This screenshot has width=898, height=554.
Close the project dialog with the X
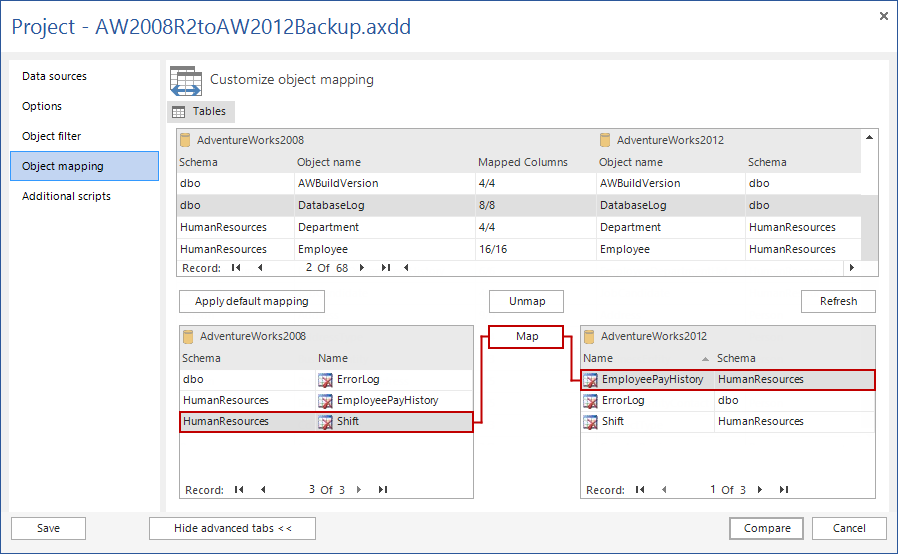(x=884, y=16)
